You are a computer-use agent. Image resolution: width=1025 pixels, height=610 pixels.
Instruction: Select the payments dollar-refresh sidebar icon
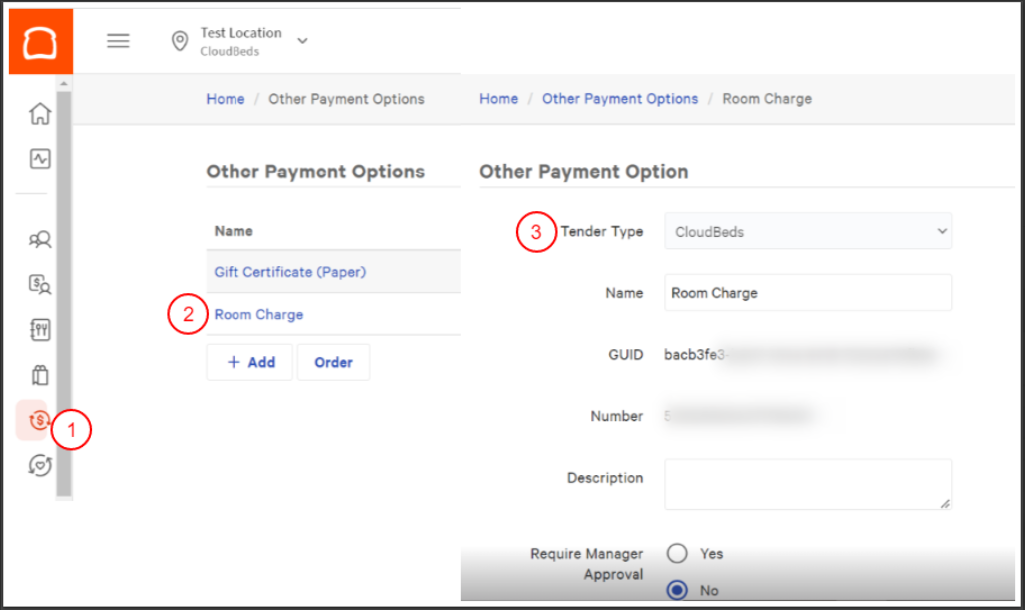coord(37,420)
